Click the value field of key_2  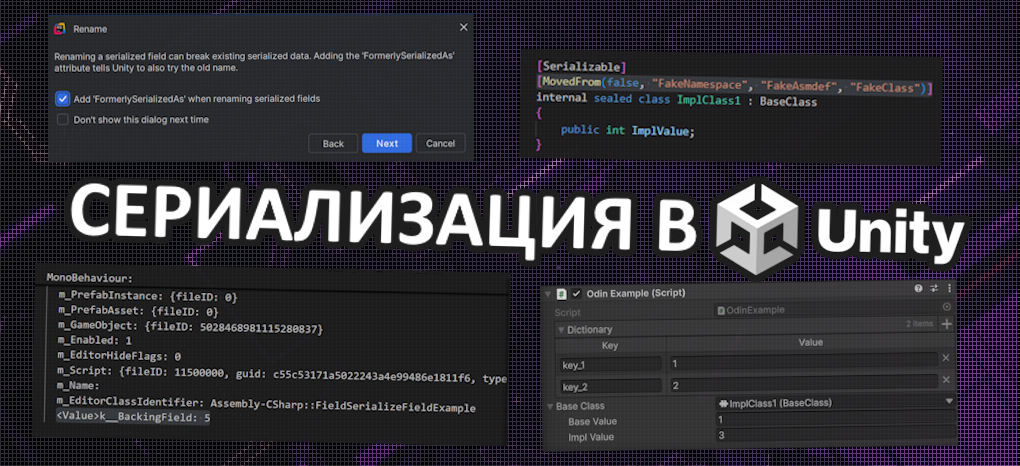803,384
